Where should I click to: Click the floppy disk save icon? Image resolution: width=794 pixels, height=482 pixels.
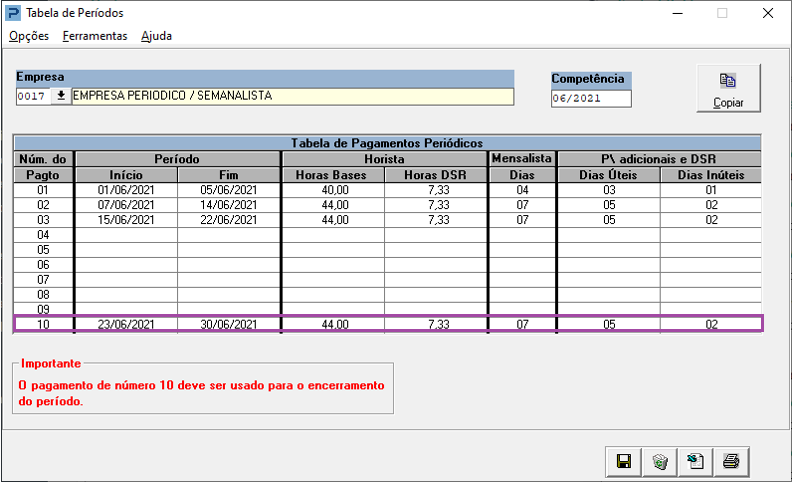623,462
